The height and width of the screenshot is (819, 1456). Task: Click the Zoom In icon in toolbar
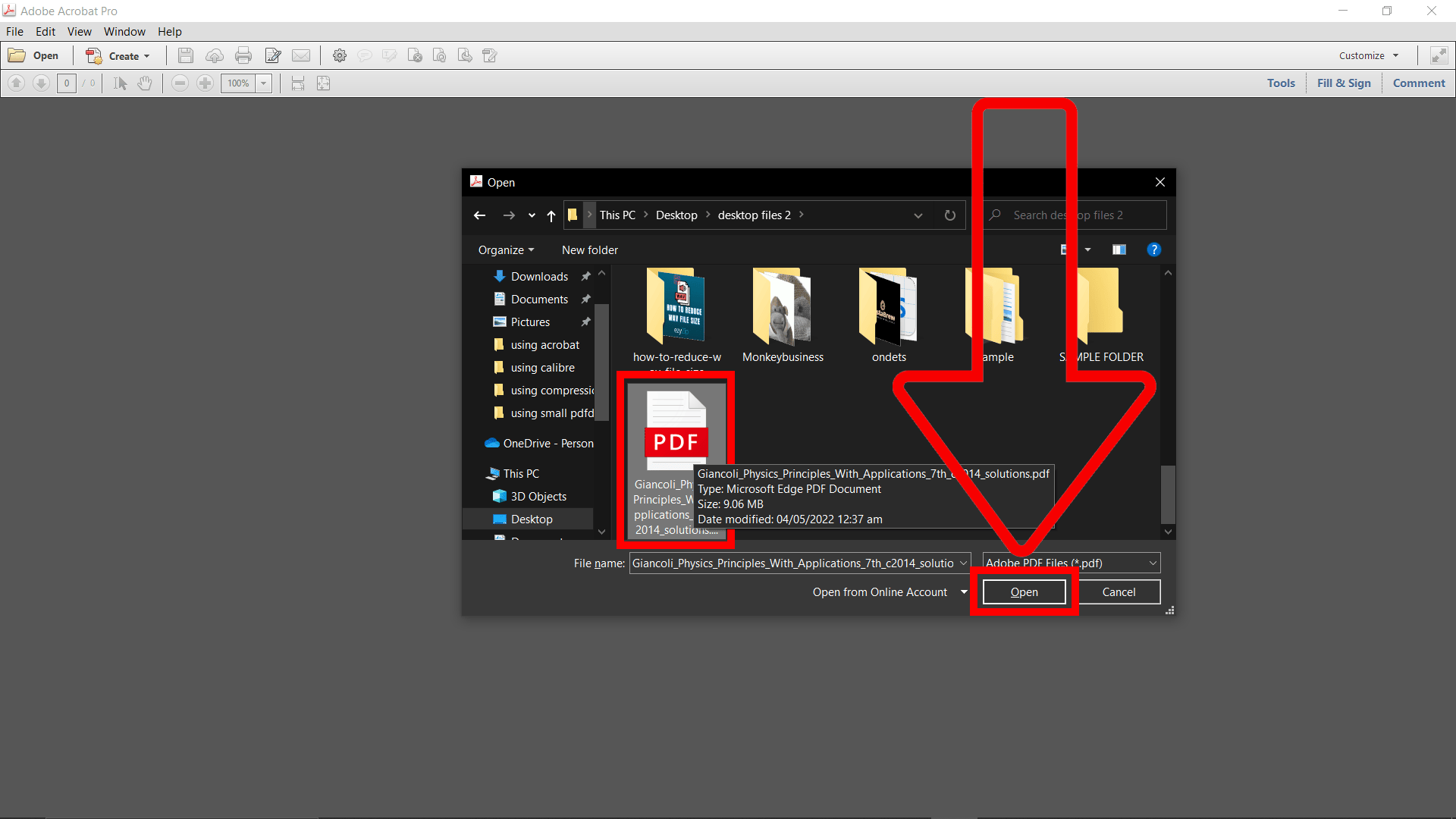(x=205, y=83)
